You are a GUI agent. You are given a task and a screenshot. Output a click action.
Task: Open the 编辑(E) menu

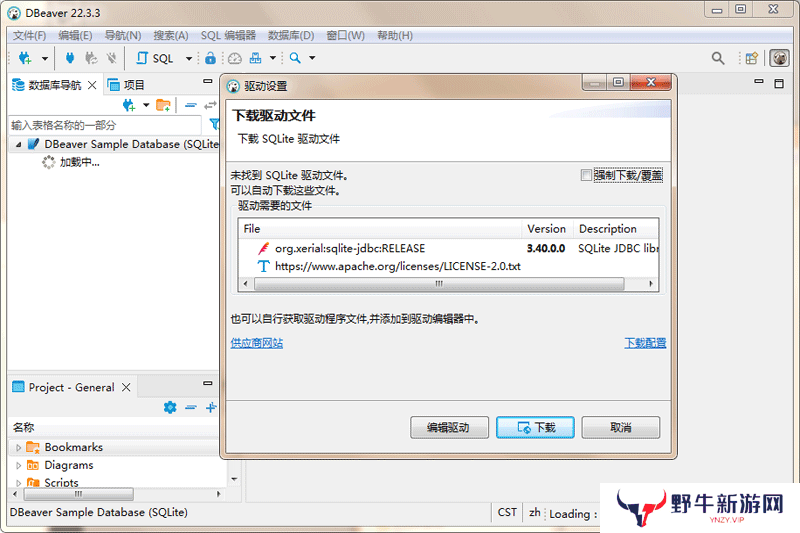[x=75, y=36]
